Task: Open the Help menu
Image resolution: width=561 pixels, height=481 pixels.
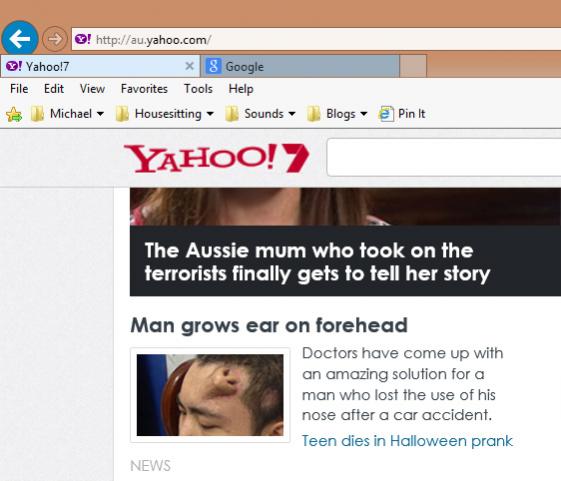Action: pyautogui.click(x=241, y=89)
